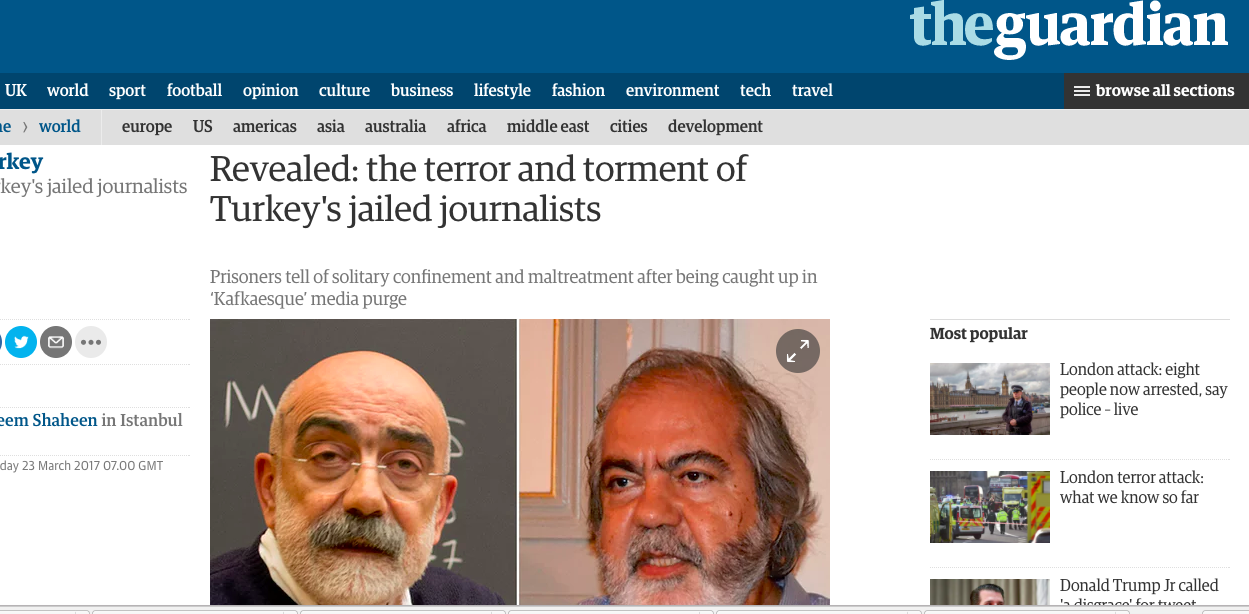Share the article on Twitter

pos(21,343)
